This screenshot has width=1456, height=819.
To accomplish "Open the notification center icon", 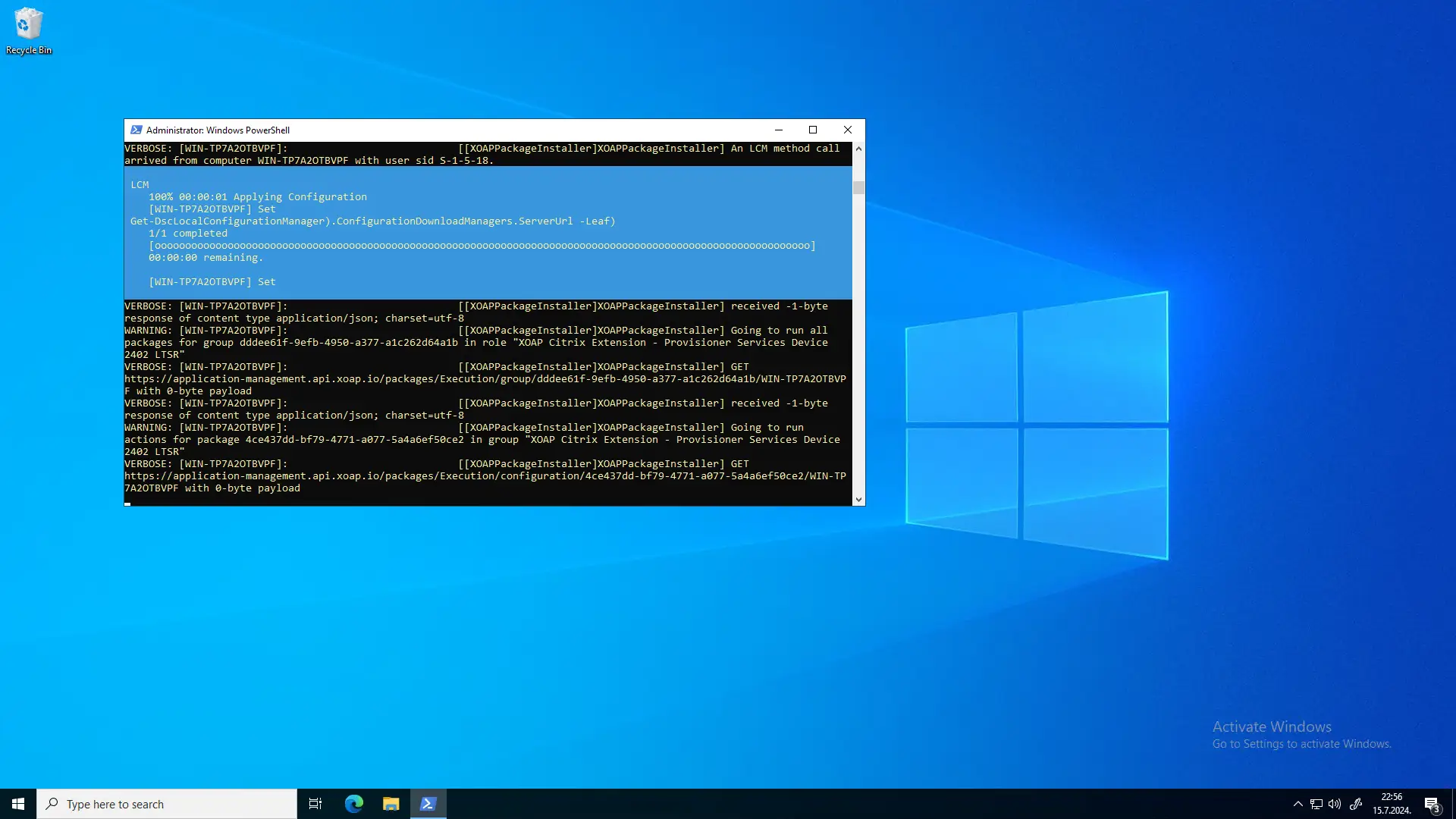I will click(1432, 804).
